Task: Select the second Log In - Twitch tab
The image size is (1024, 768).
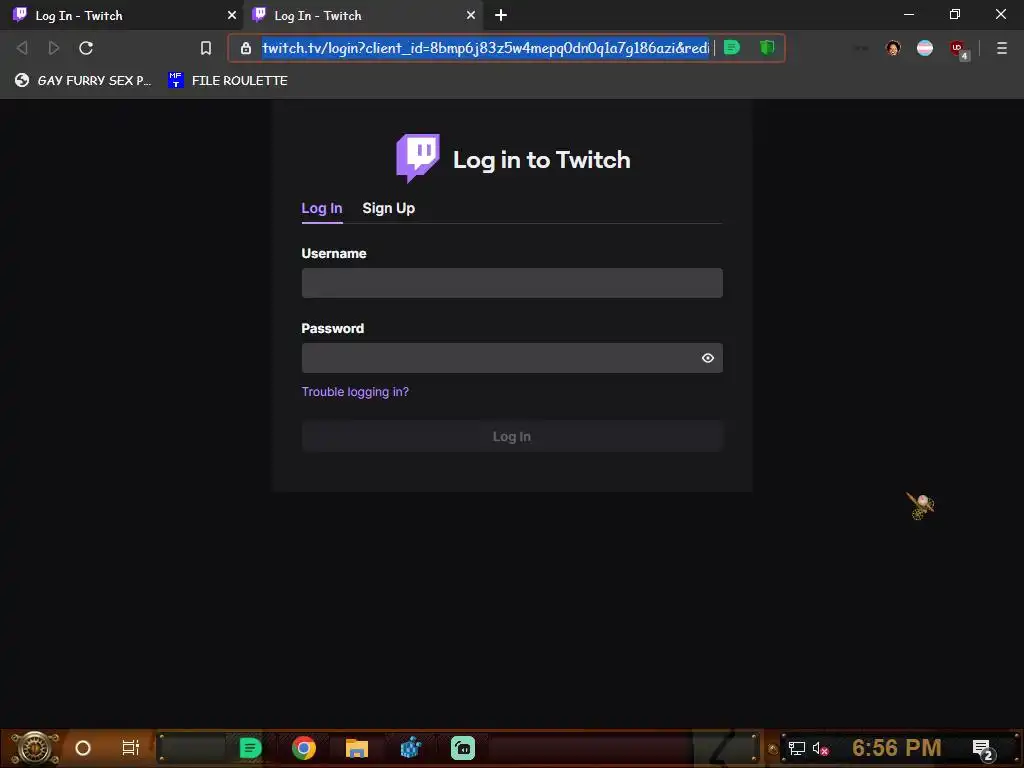Action: [362, 15]
